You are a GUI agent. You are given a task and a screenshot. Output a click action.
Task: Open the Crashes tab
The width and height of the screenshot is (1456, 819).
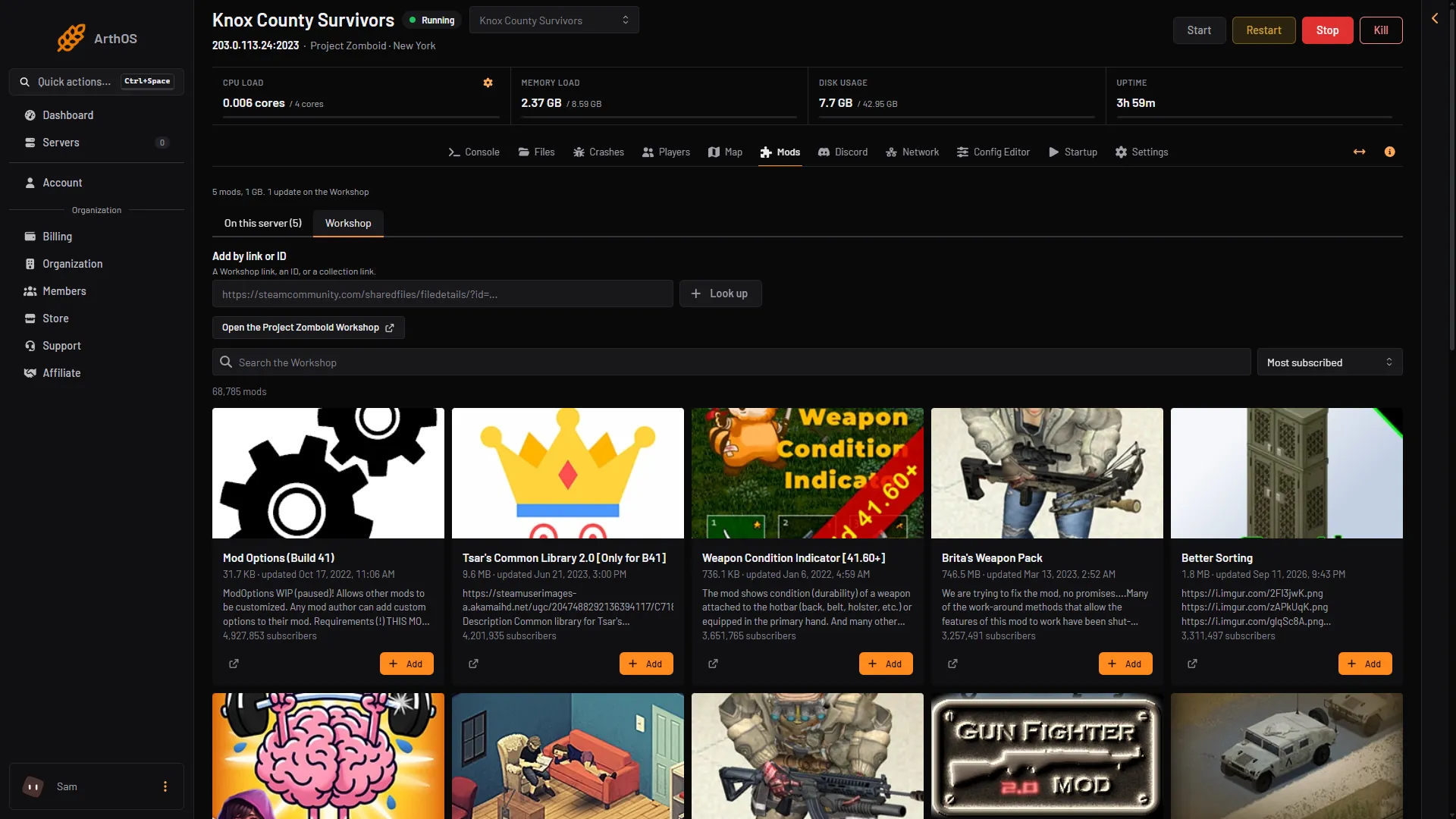coord(599,152)
